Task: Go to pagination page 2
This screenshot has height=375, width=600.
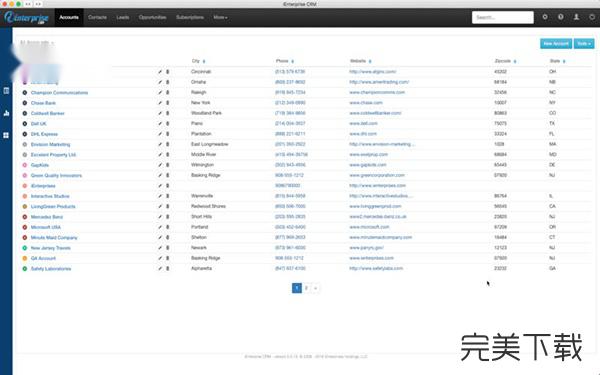Action: pos(306,288)
